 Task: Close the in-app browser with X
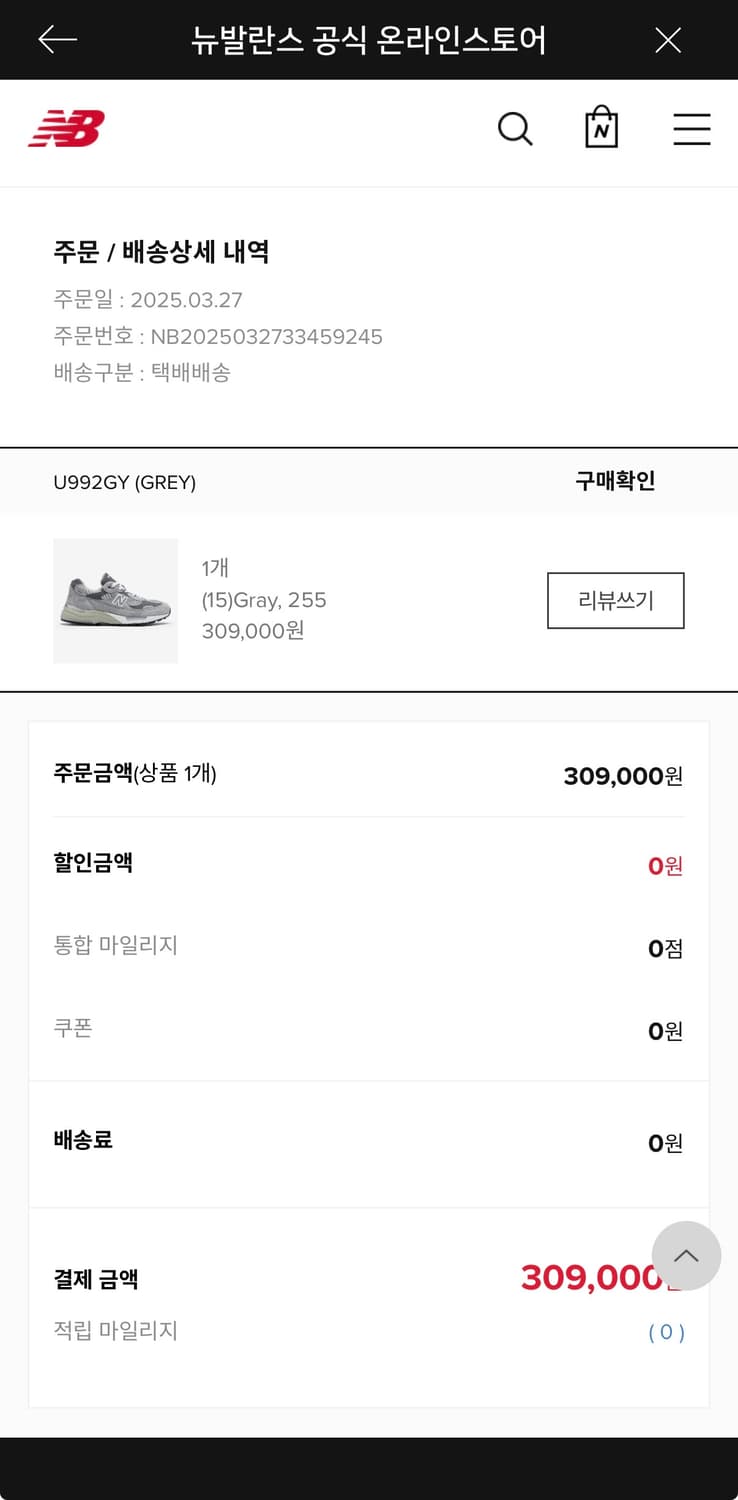667,40
